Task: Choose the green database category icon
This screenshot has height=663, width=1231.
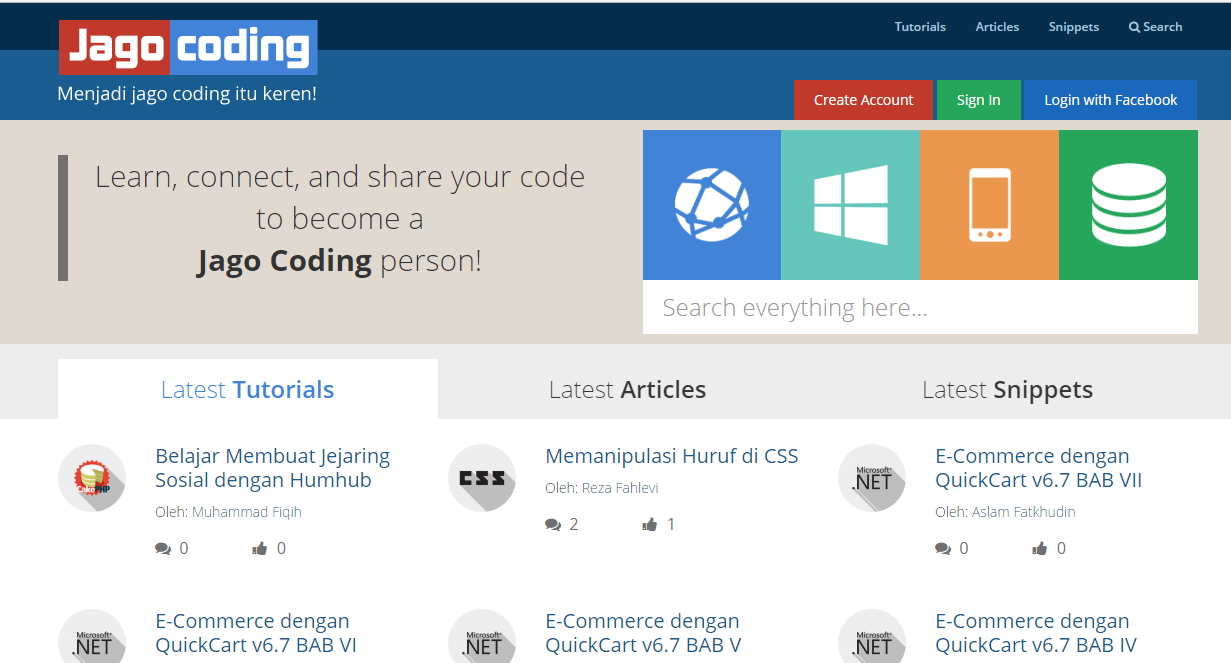Action: [x=1128, y=205]
